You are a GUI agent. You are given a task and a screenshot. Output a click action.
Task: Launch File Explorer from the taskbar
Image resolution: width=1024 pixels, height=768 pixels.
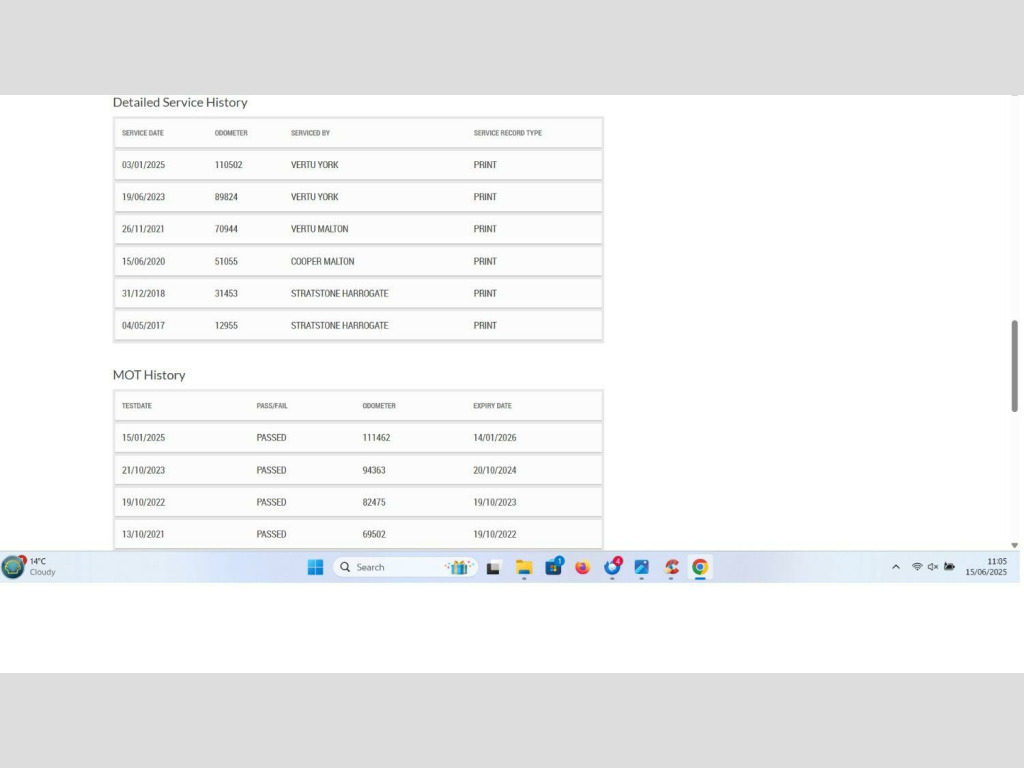click(524, 568)
